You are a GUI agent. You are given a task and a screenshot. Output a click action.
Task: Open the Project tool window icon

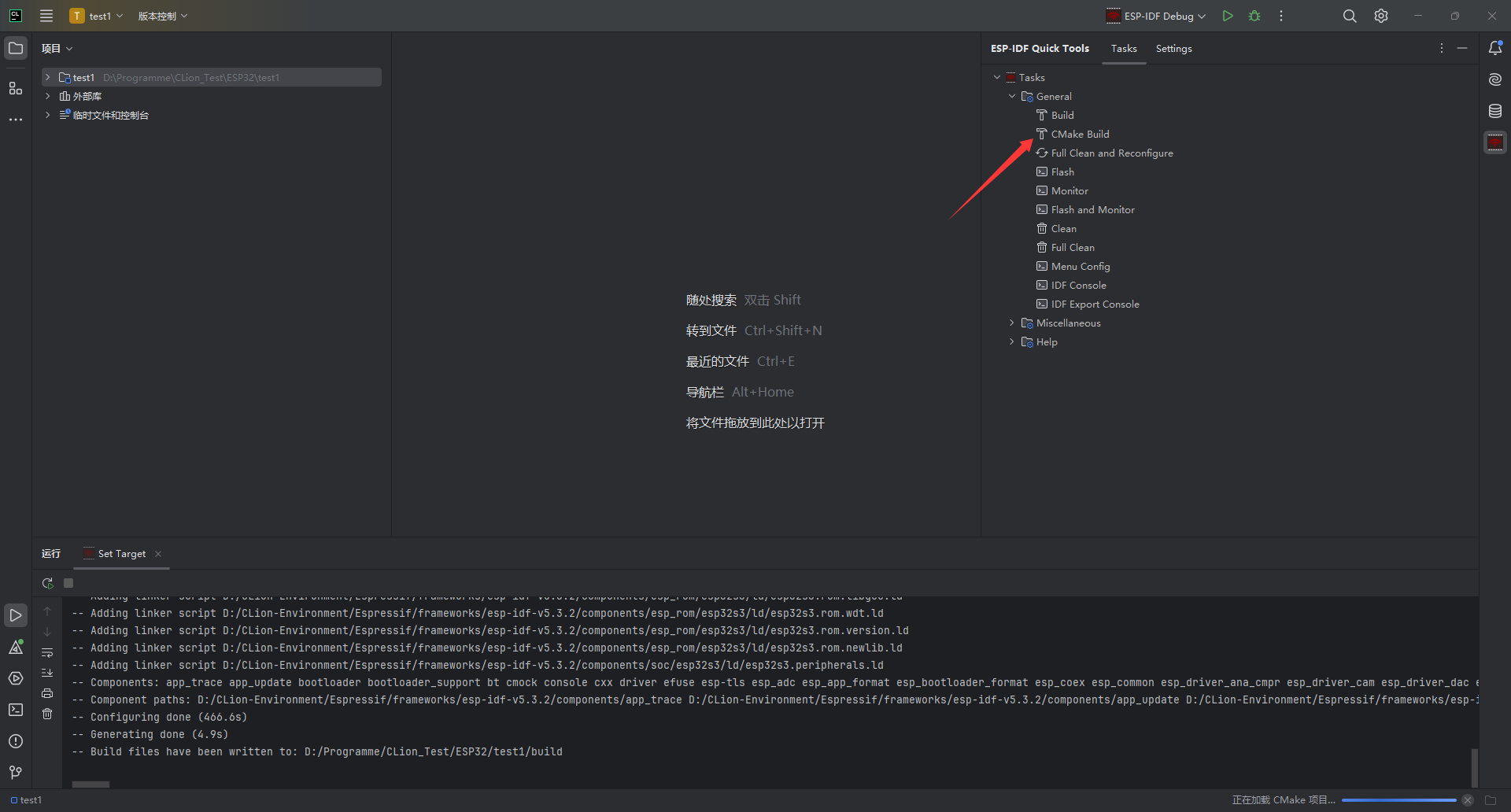click(x=16, y=48)
